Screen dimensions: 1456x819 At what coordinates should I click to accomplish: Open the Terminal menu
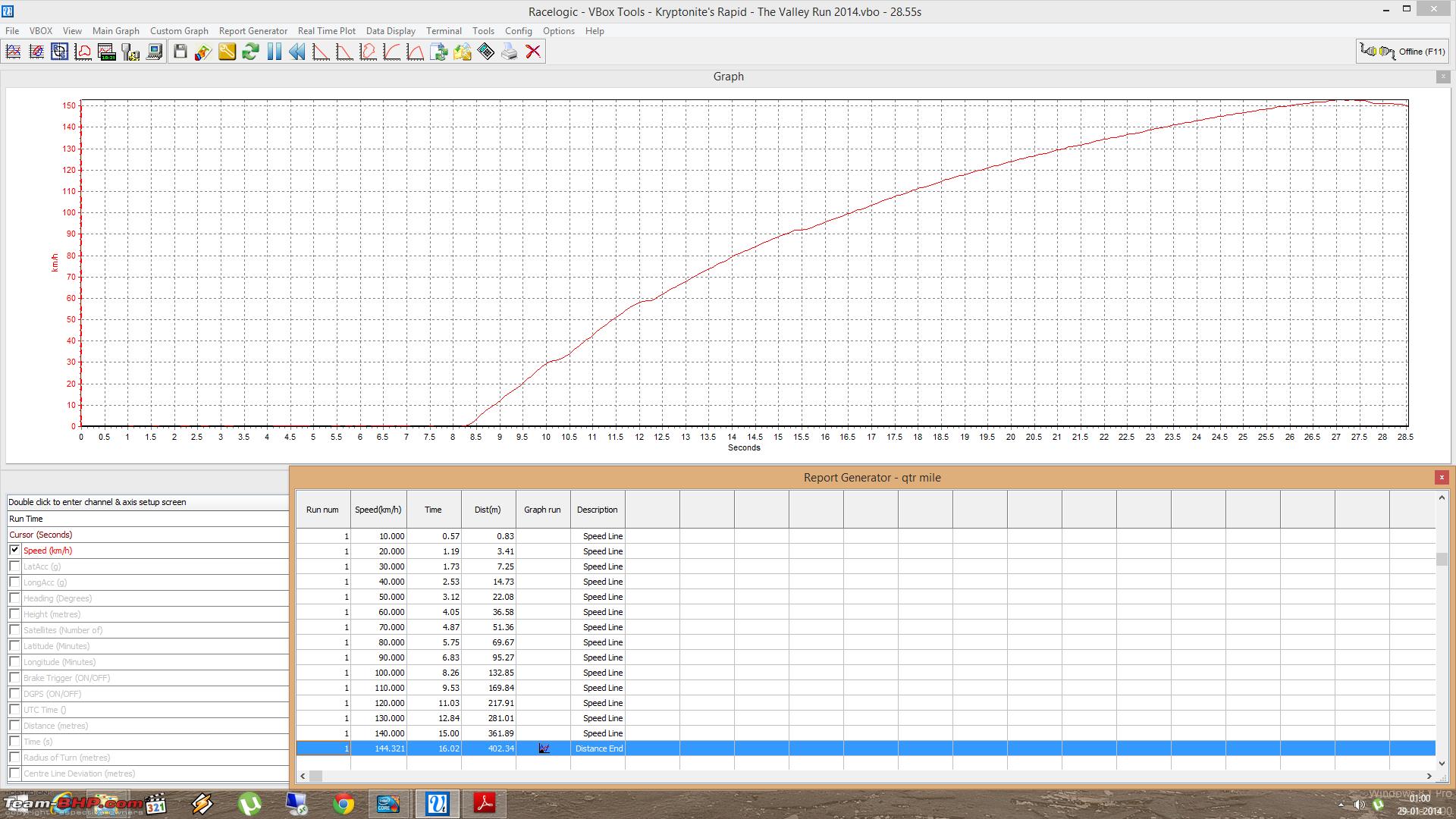tap(444, 31)
